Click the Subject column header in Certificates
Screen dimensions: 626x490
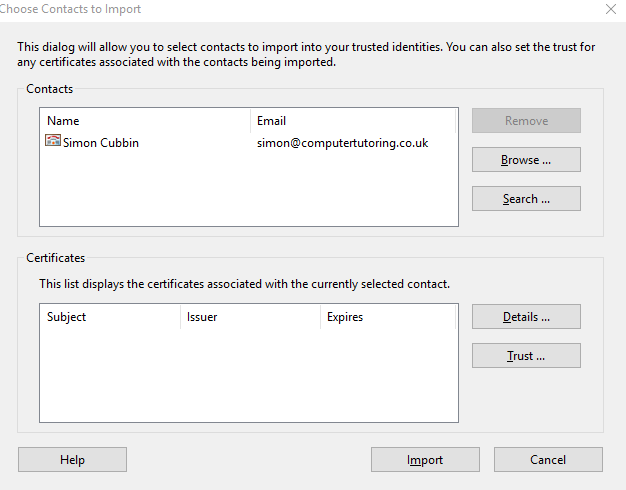(110, 317)
